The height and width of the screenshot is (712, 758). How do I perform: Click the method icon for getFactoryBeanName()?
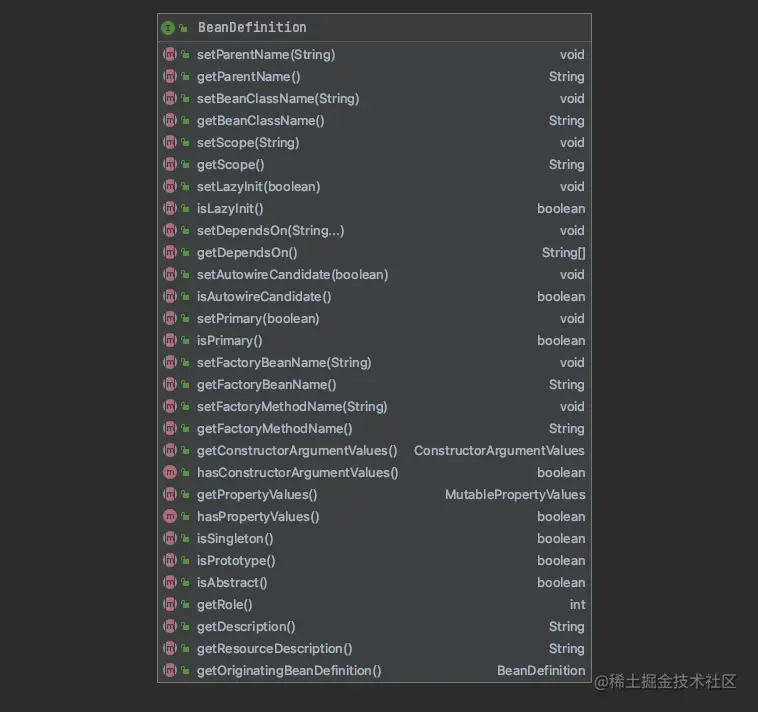coord(170,384)
